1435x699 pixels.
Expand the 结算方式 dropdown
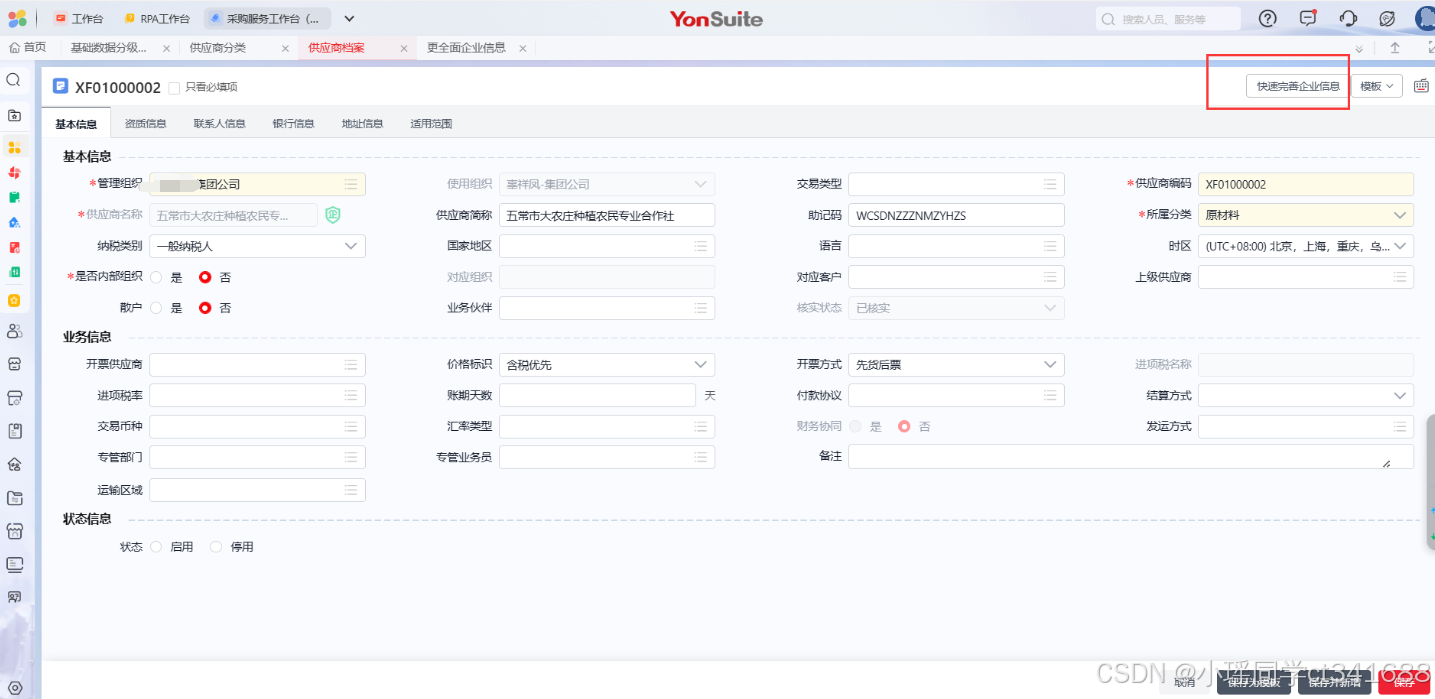(1399, 396)
